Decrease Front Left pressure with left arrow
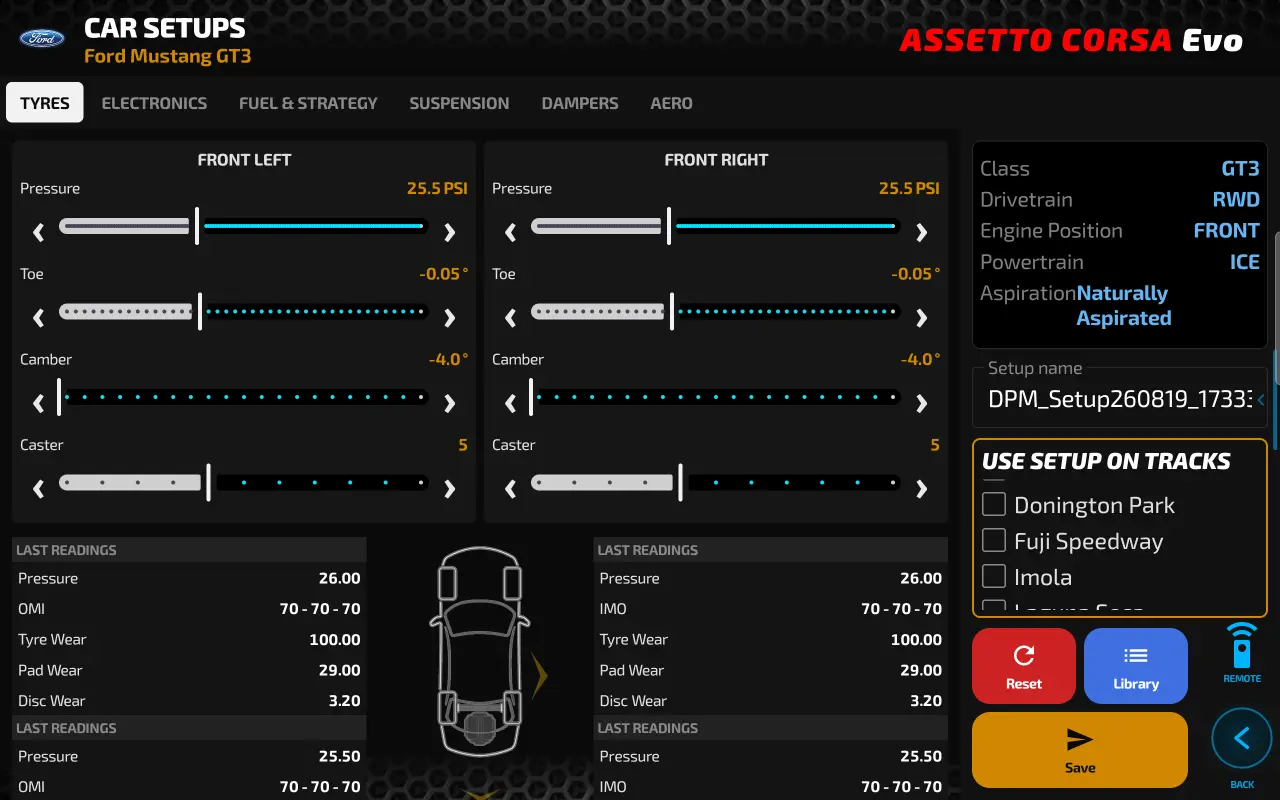This screenshot has width=1280, height=800. pyautogui.click(x=39, y=233)
